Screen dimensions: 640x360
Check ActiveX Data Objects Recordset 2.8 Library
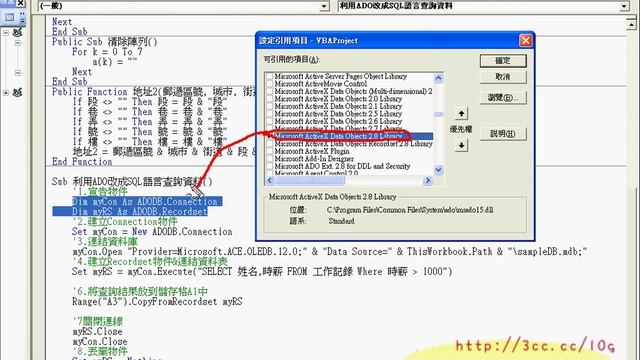(269, 144)
